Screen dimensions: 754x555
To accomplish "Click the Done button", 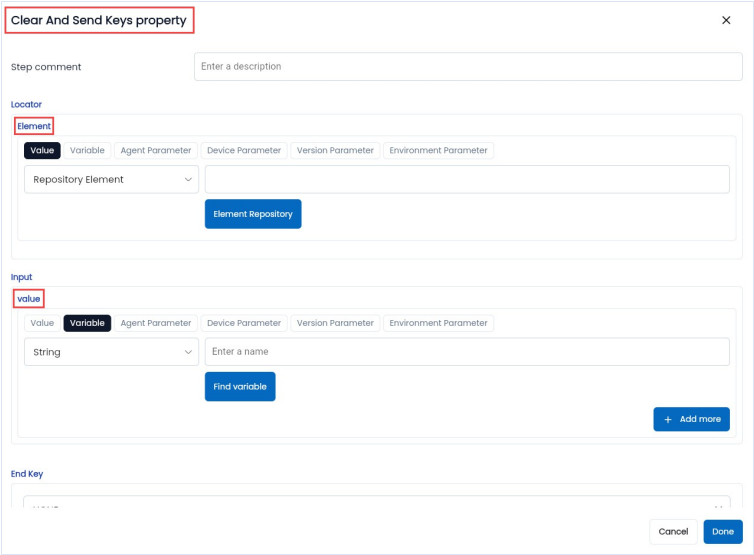I will pyautogui.click(x=722, y=532).
